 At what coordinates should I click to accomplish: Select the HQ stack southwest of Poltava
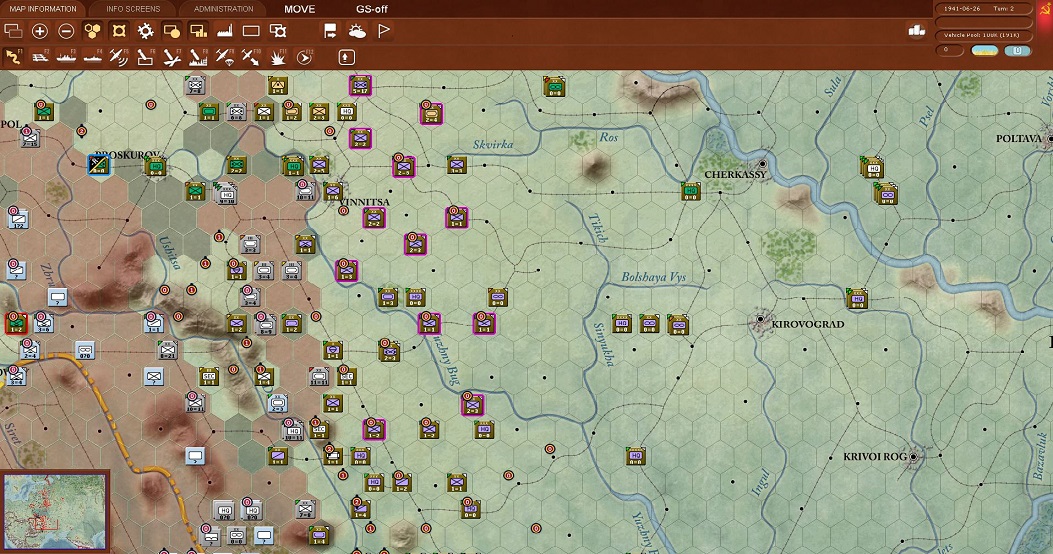pos(872,167)
